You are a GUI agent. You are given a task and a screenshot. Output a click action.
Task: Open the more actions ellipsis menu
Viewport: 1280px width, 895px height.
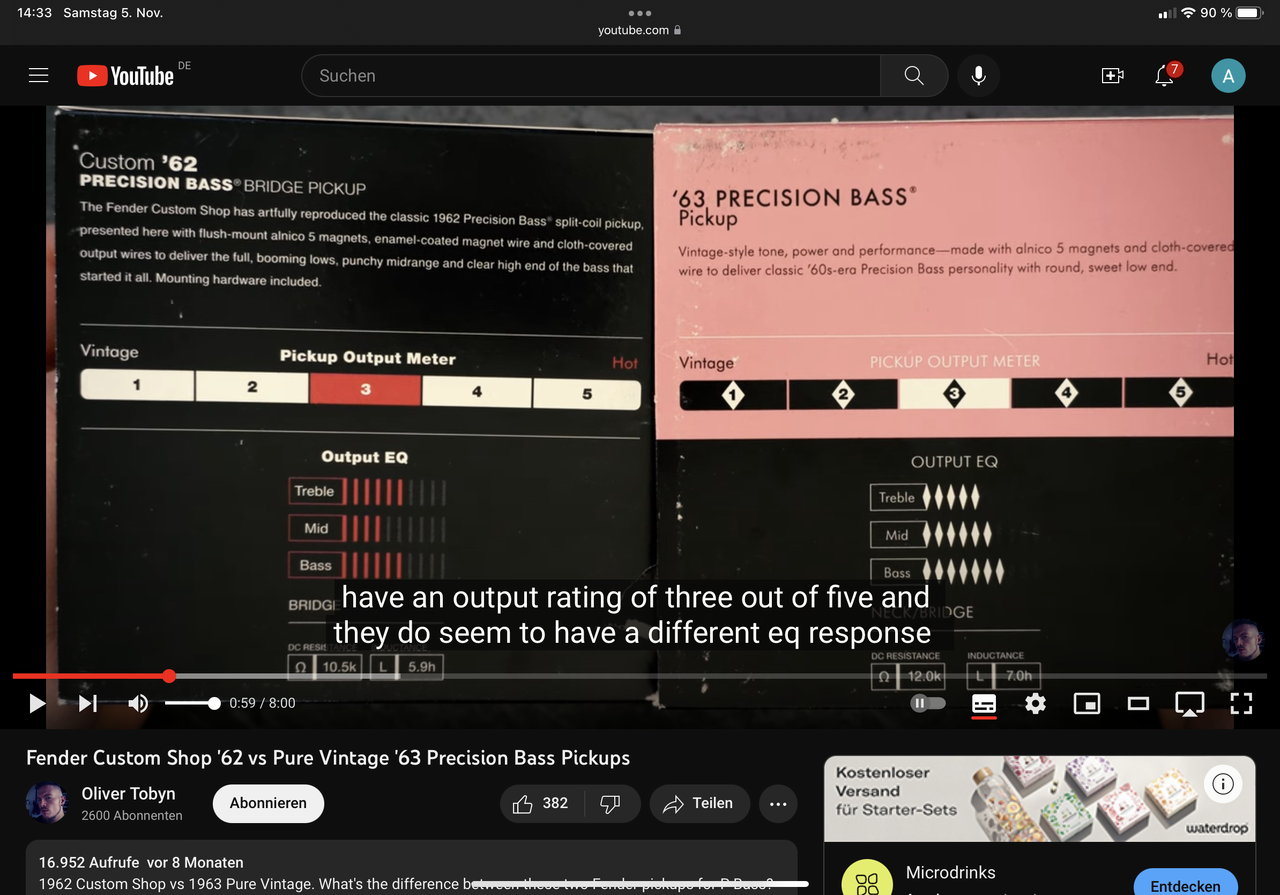coord(778,803)
